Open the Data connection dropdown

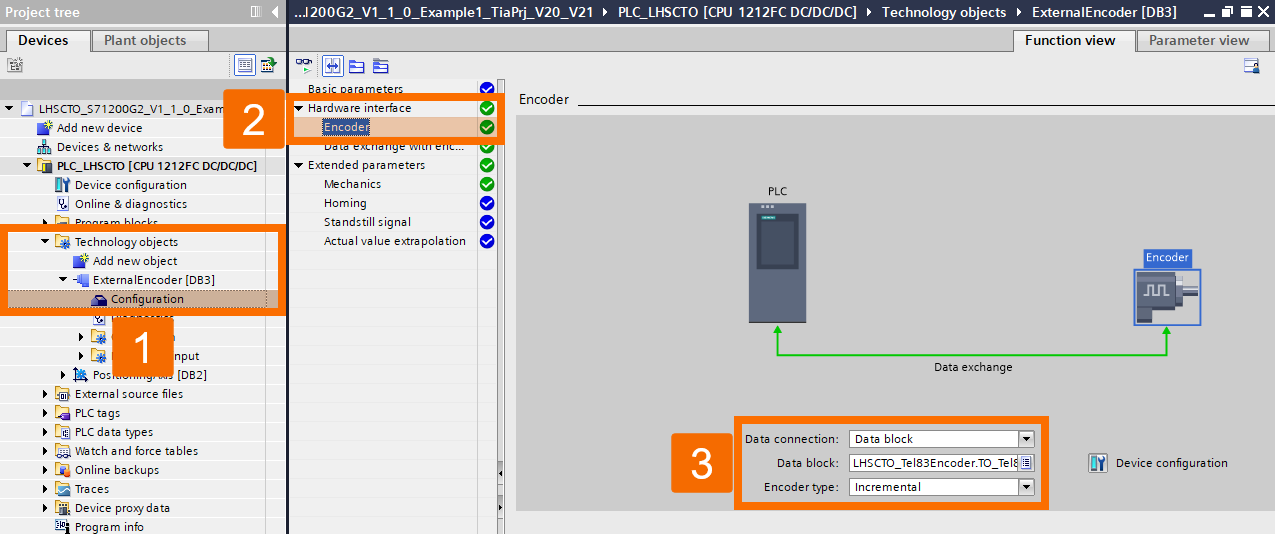[1026, 439]
